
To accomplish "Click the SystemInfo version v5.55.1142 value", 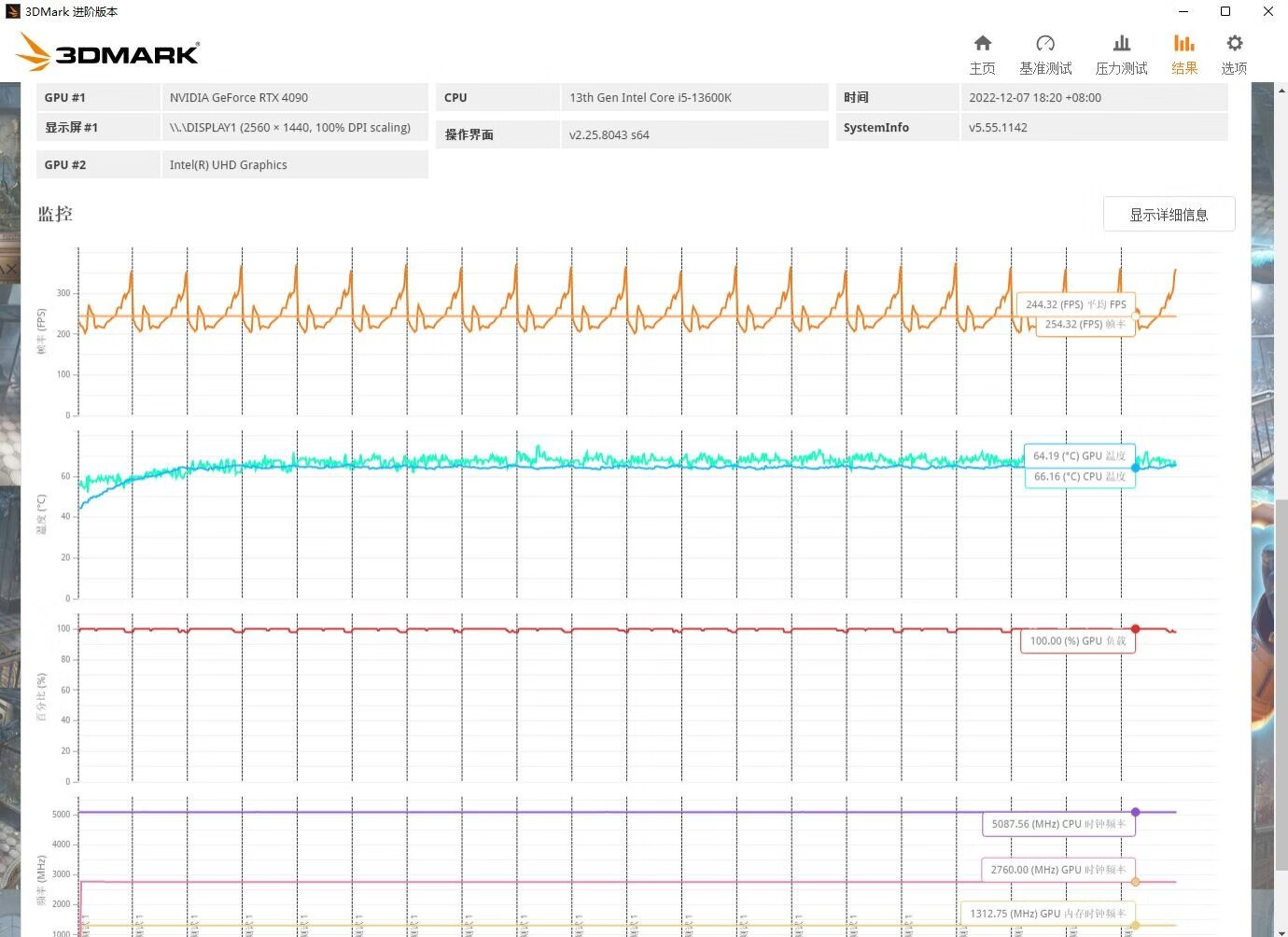I will click(x=1093, y=128).
